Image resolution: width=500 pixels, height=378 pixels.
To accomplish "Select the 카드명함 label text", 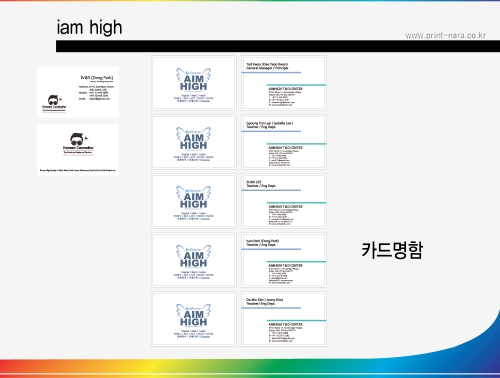I will (x=392, y=250).
